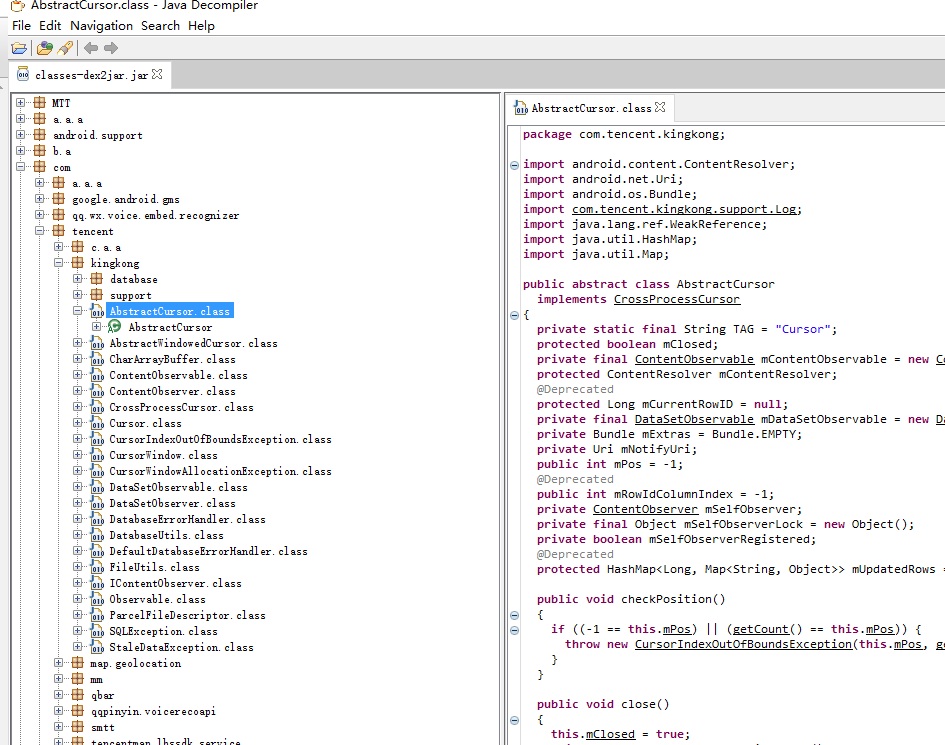Click the google.android.gms package icon
Viewport: 945px width, 745px height.
point(58,199)
